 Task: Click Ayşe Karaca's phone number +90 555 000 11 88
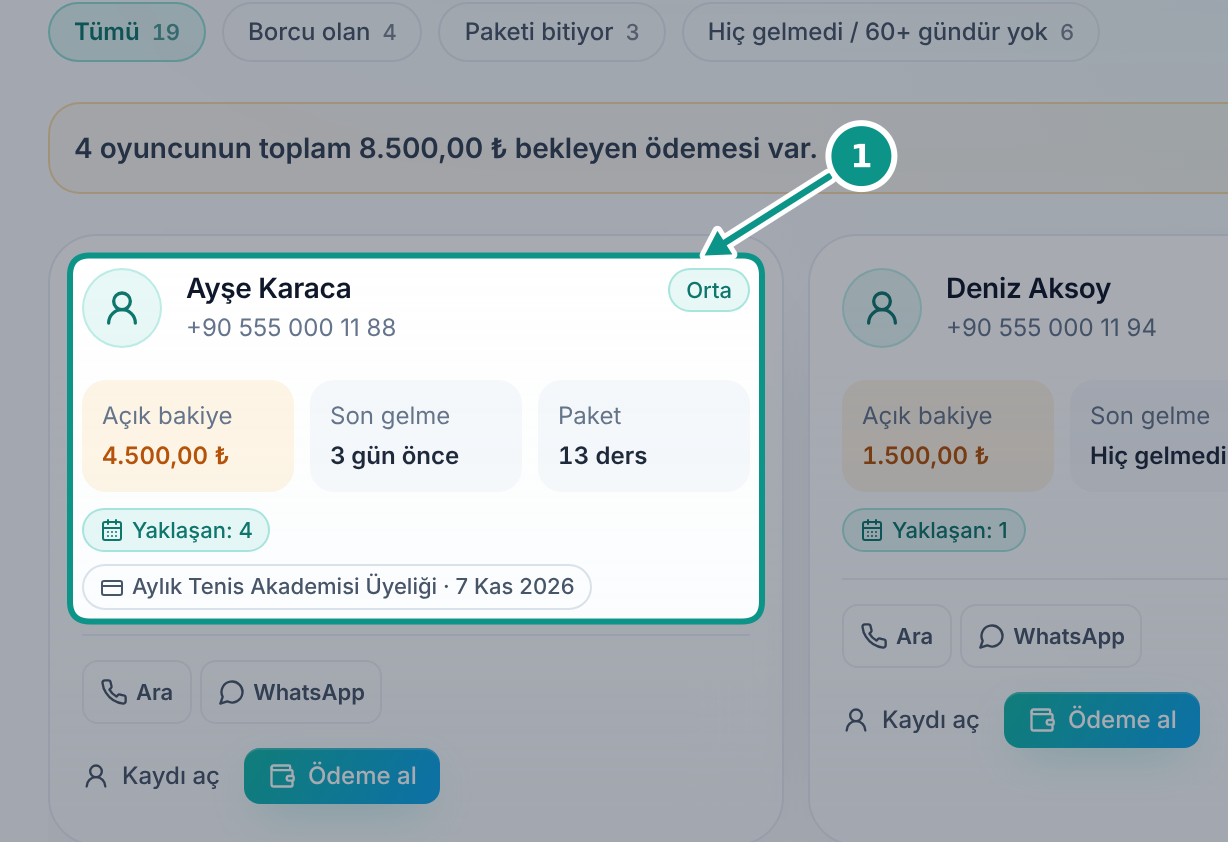[291, 327]
